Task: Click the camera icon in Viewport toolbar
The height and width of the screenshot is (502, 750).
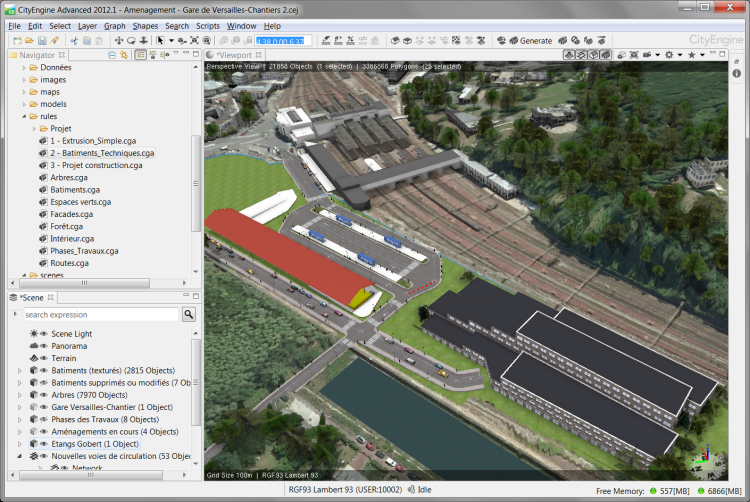Action: [647, 55]
